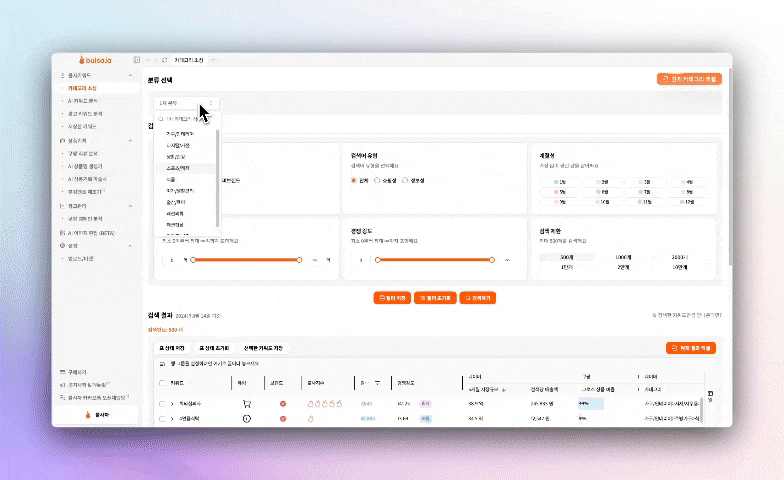This screenshot has height=480, width=784.
Task: Click the five-flame rating in the first row
Action: tap(324, 404)
